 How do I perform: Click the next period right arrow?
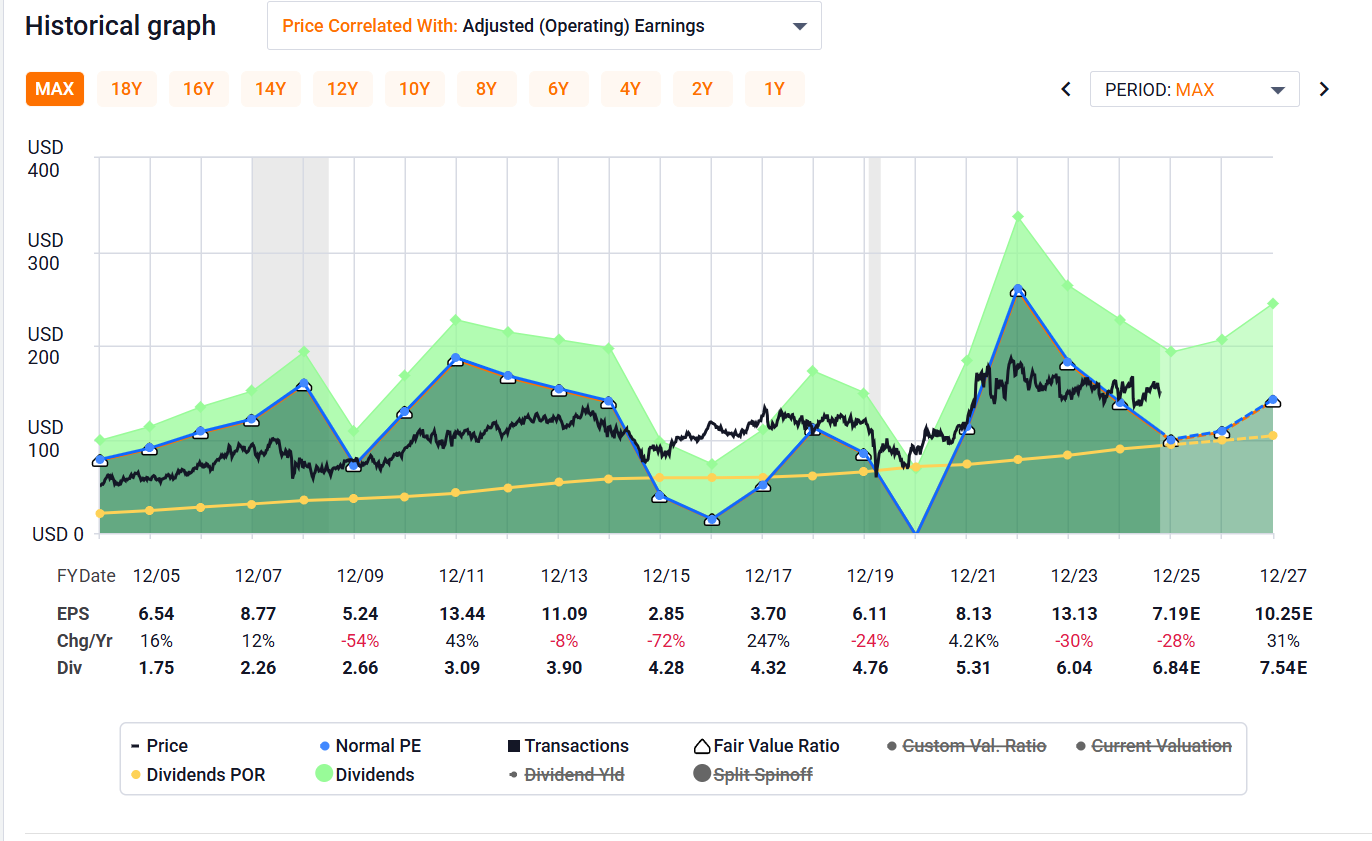[x=1324, y=89]
